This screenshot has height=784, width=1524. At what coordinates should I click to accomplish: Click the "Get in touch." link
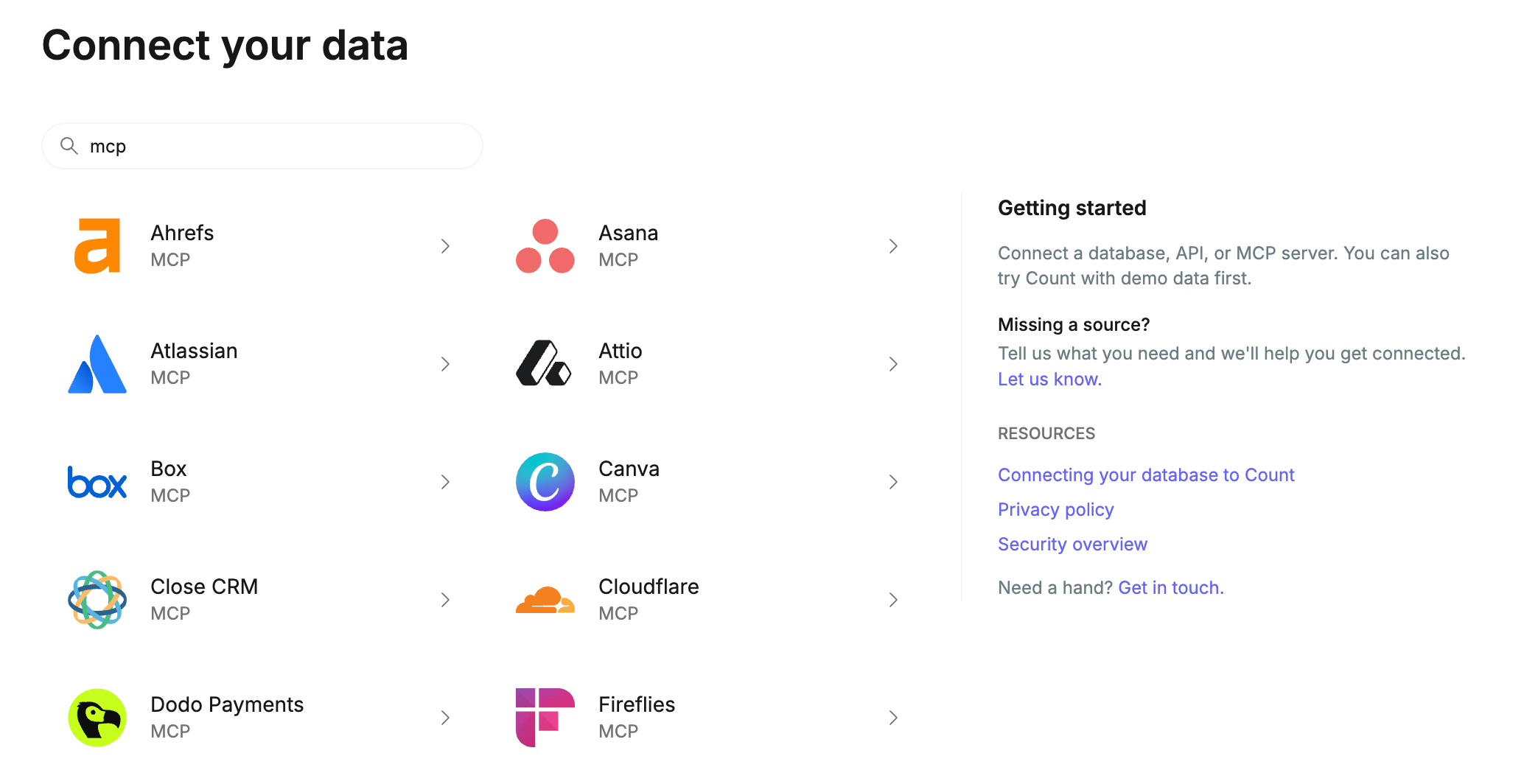(x=1170, y=588)
